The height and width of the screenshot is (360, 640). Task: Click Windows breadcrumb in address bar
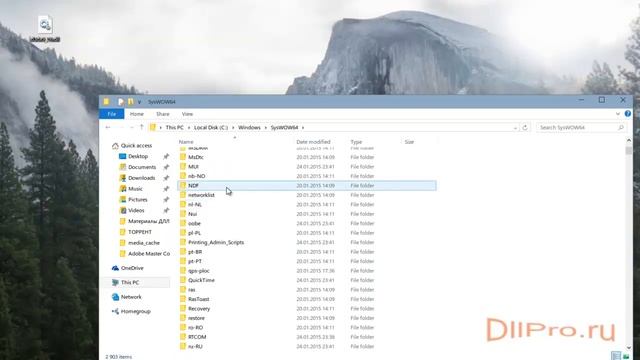[x=249, y=127]
